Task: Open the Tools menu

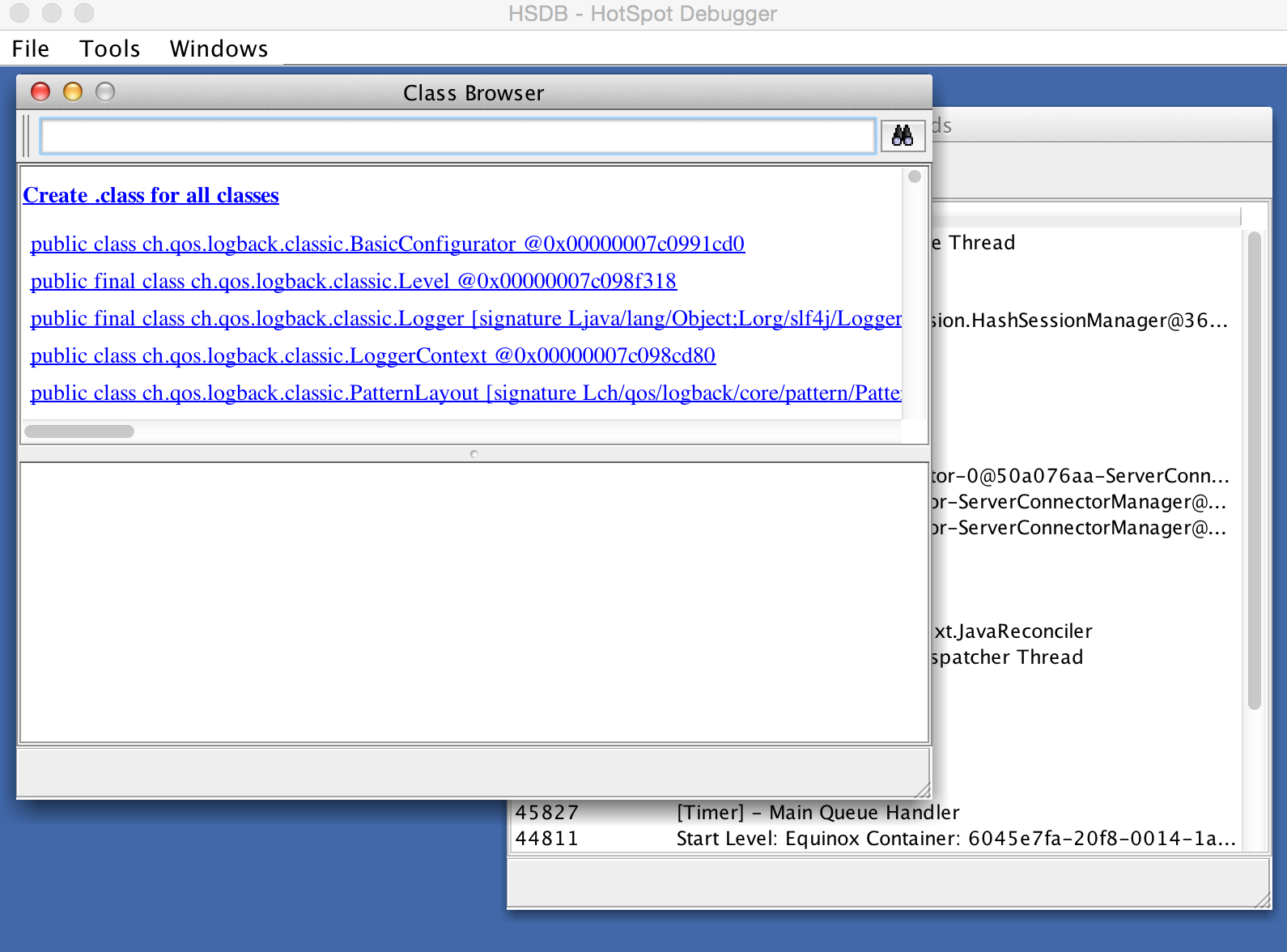Action: pyautogui.click(x=110, y=49)
